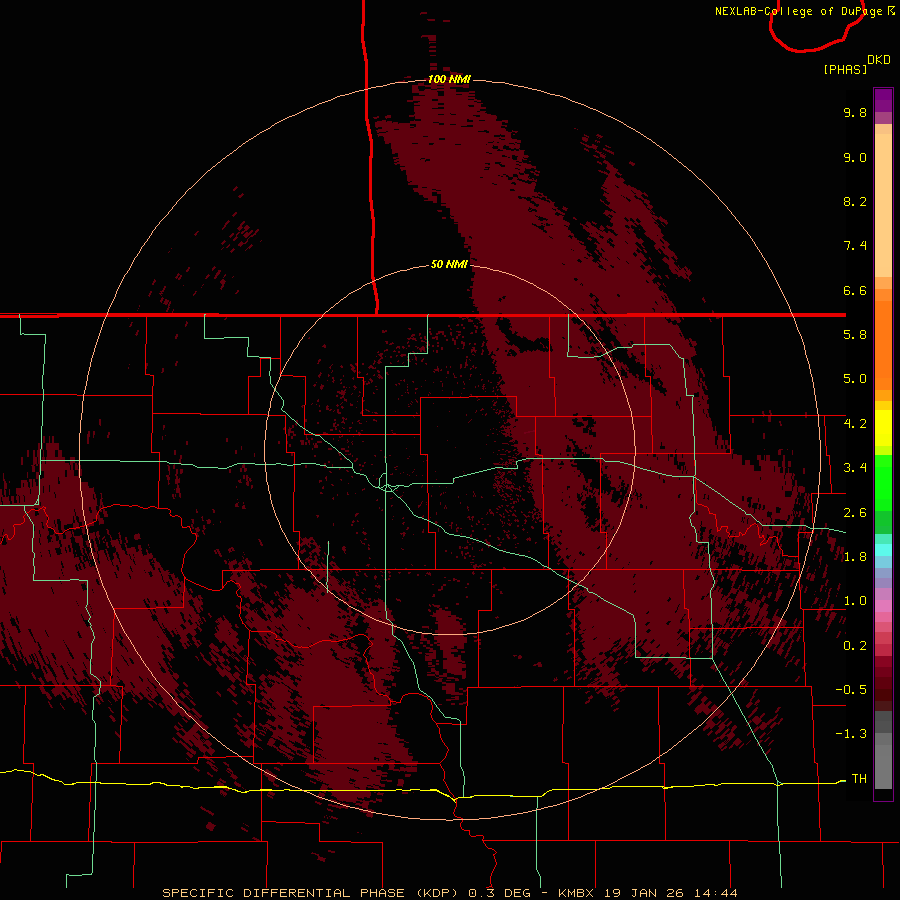Click the cyan swatch in color bar
Viewport: 900px width, 900px height.
[883, 550]
